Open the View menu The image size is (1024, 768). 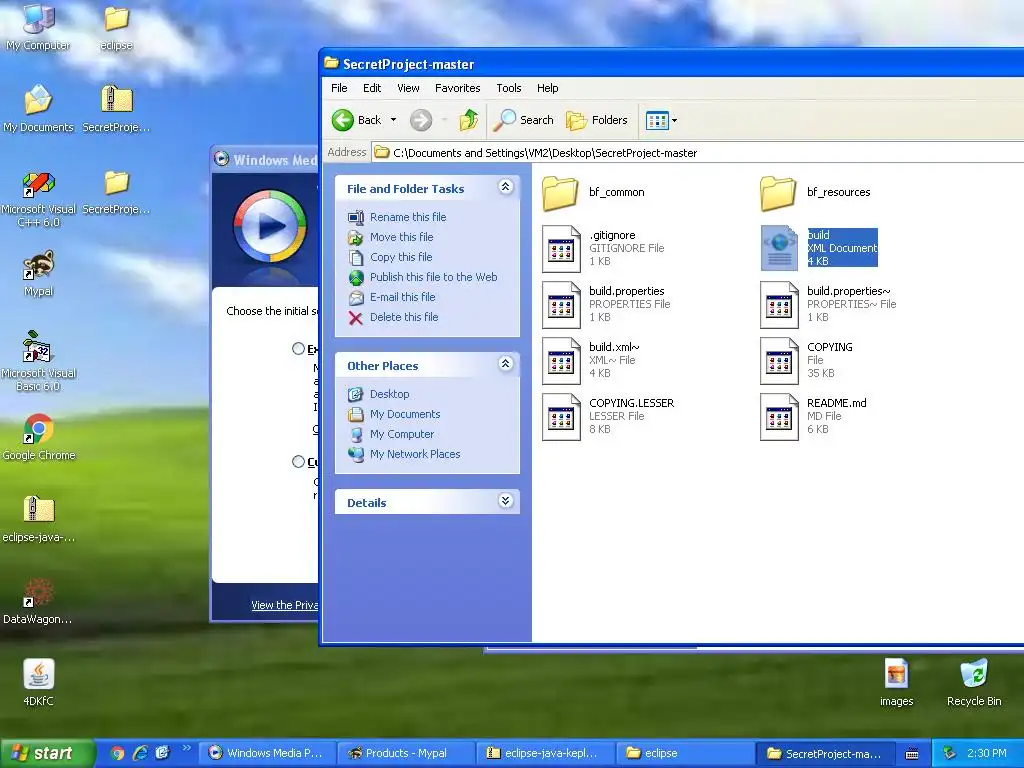coord(408,88)
